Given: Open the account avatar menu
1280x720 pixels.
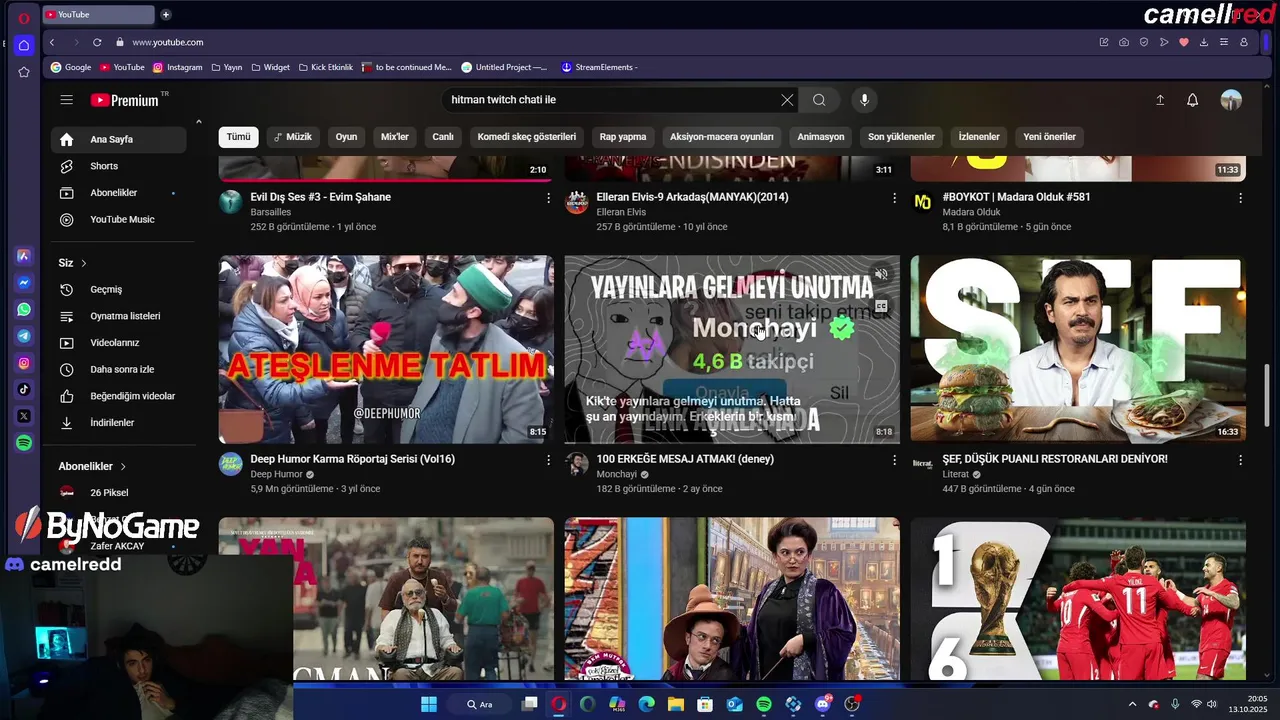Looking at the screenshot, I should [1231, 100].
